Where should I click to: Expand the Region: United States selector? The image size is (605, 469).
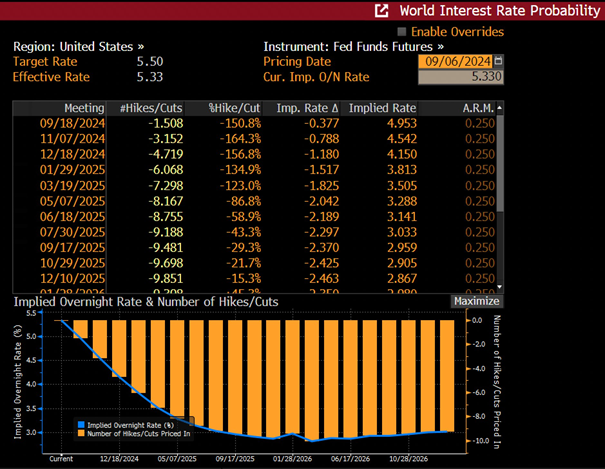point(79,47)
